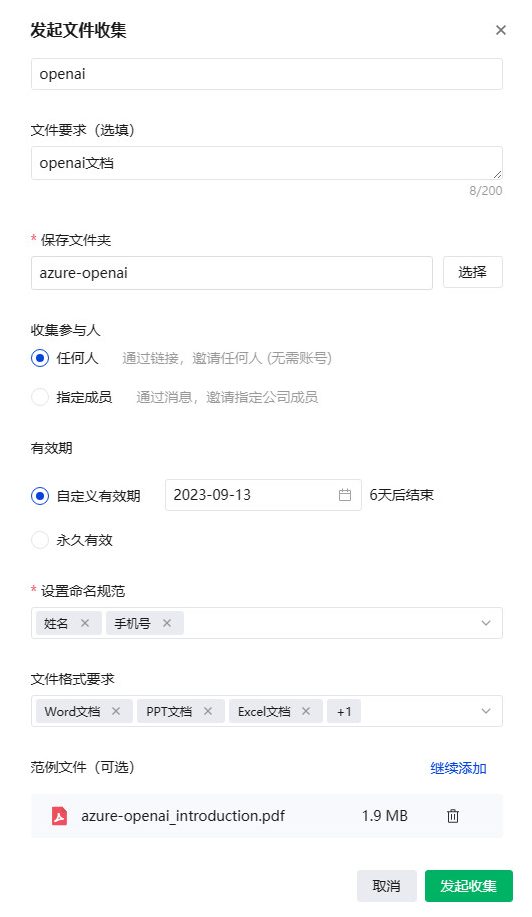532x917 pixels.
Task: Remove the PPT文档 format tag
Action: [x=208, y=711]
